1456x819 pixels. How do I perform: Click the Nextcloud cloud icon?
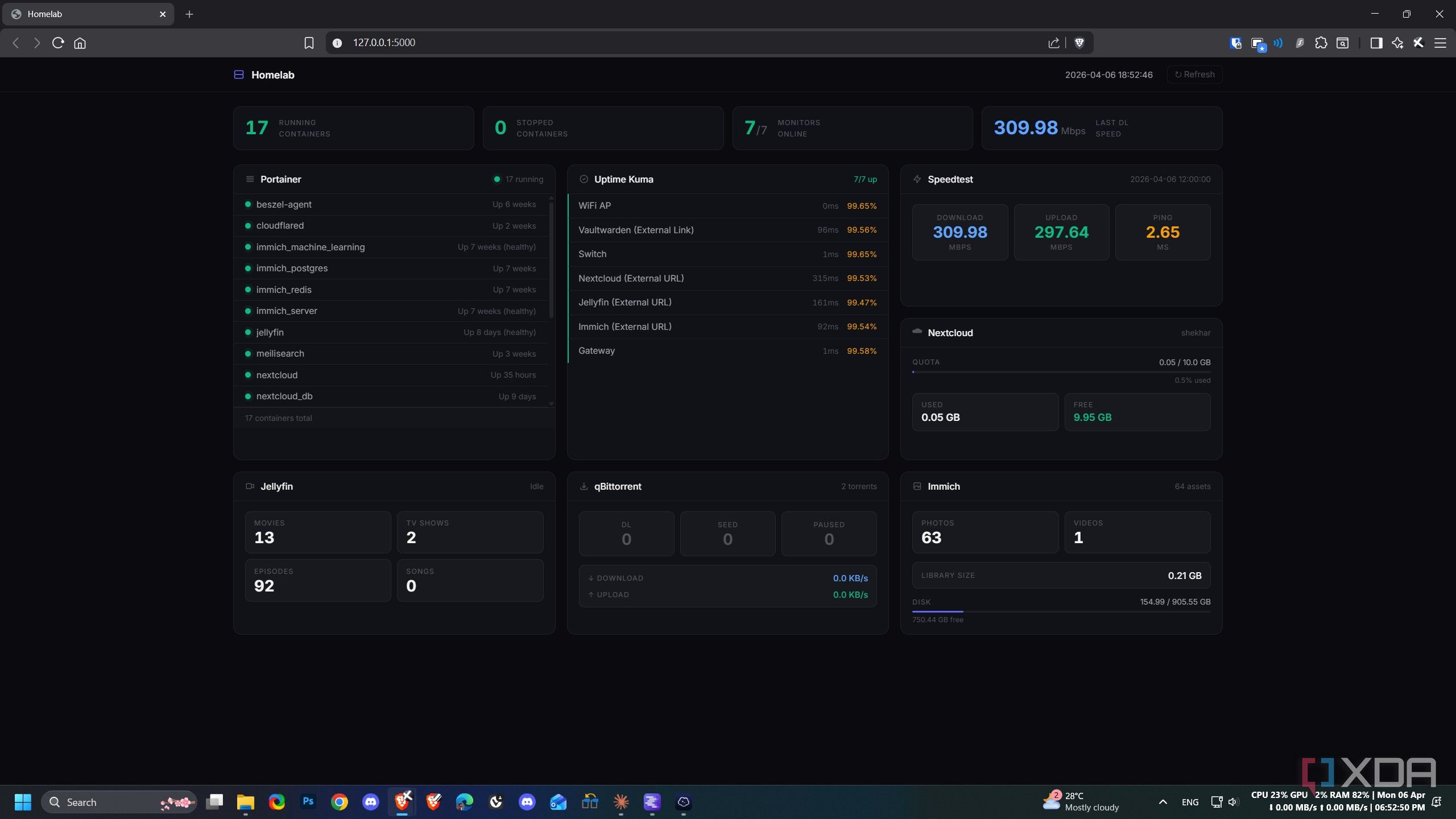tap(917, 332)
